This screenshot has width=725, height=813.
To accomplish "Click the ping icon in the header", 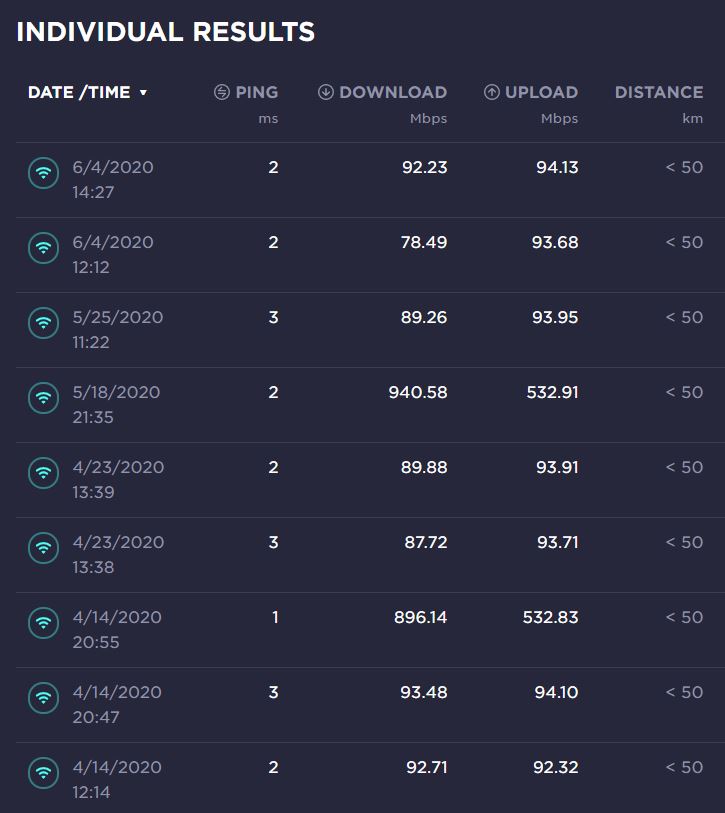I will [222, 92].
